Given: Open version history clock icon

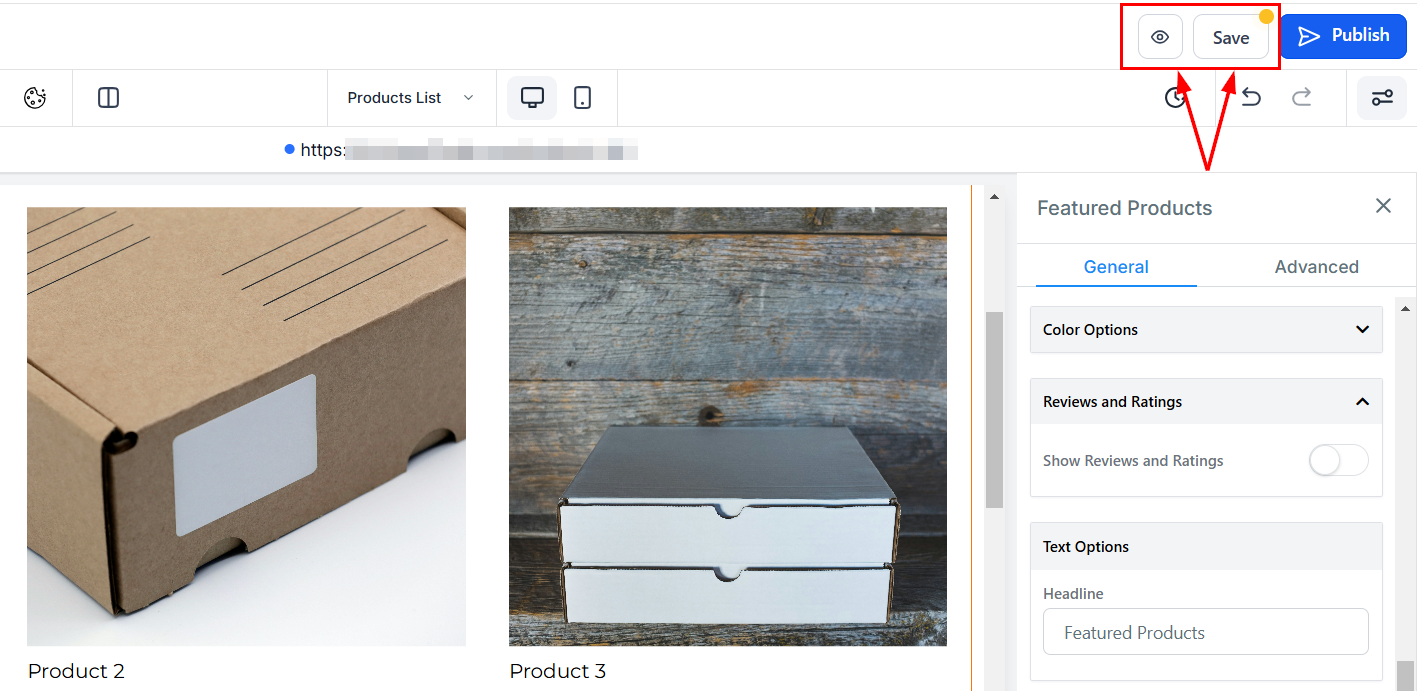Looking at the screenshot, I should [1176, 98].
